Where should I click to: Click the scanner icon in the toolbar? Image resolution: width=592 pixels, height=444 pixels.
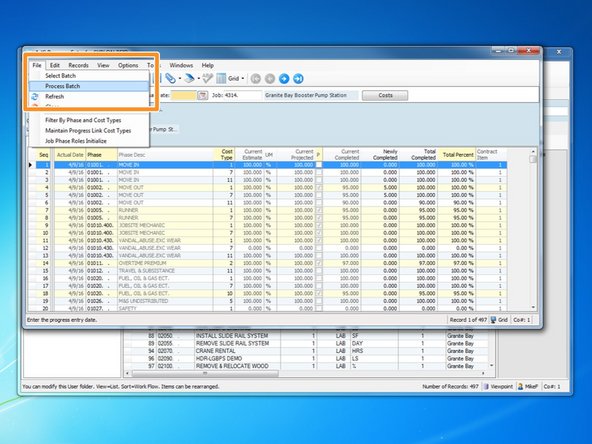pyautogui.click(x=190, y=79)
